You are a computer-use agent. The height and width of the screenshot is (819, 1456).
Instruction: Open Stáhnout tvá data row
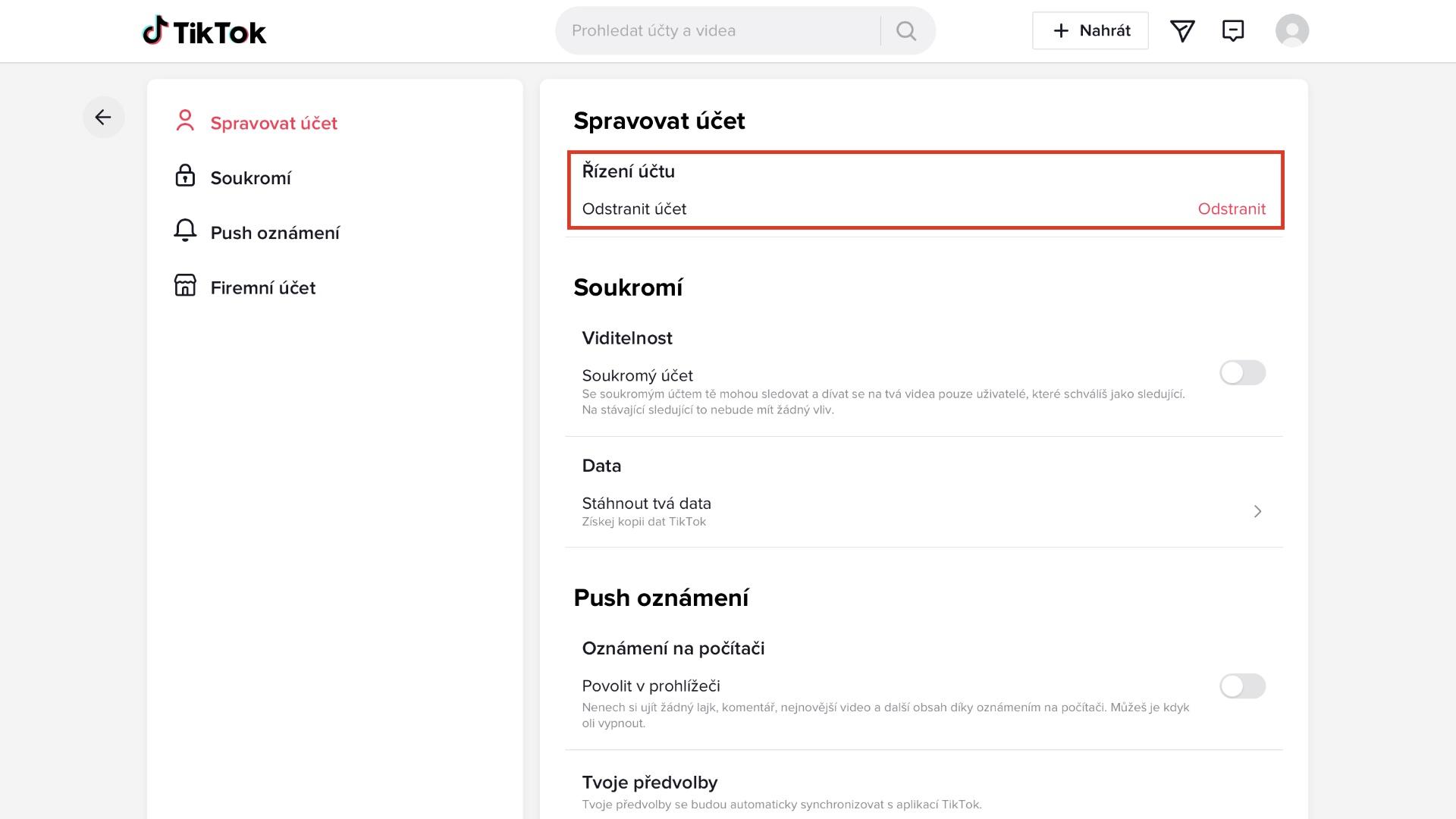pos(924,511)
